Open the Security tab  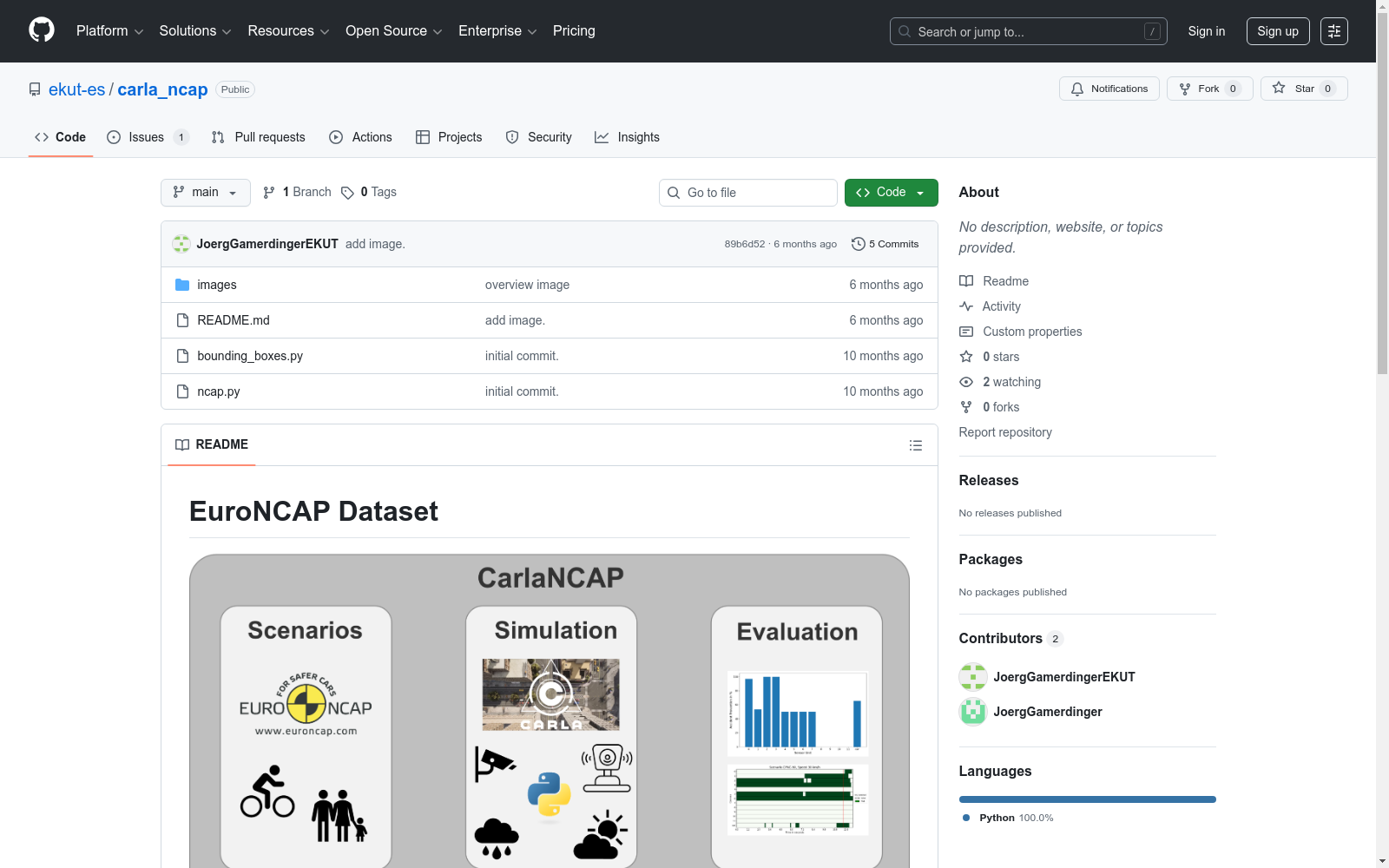coord(539,137)
